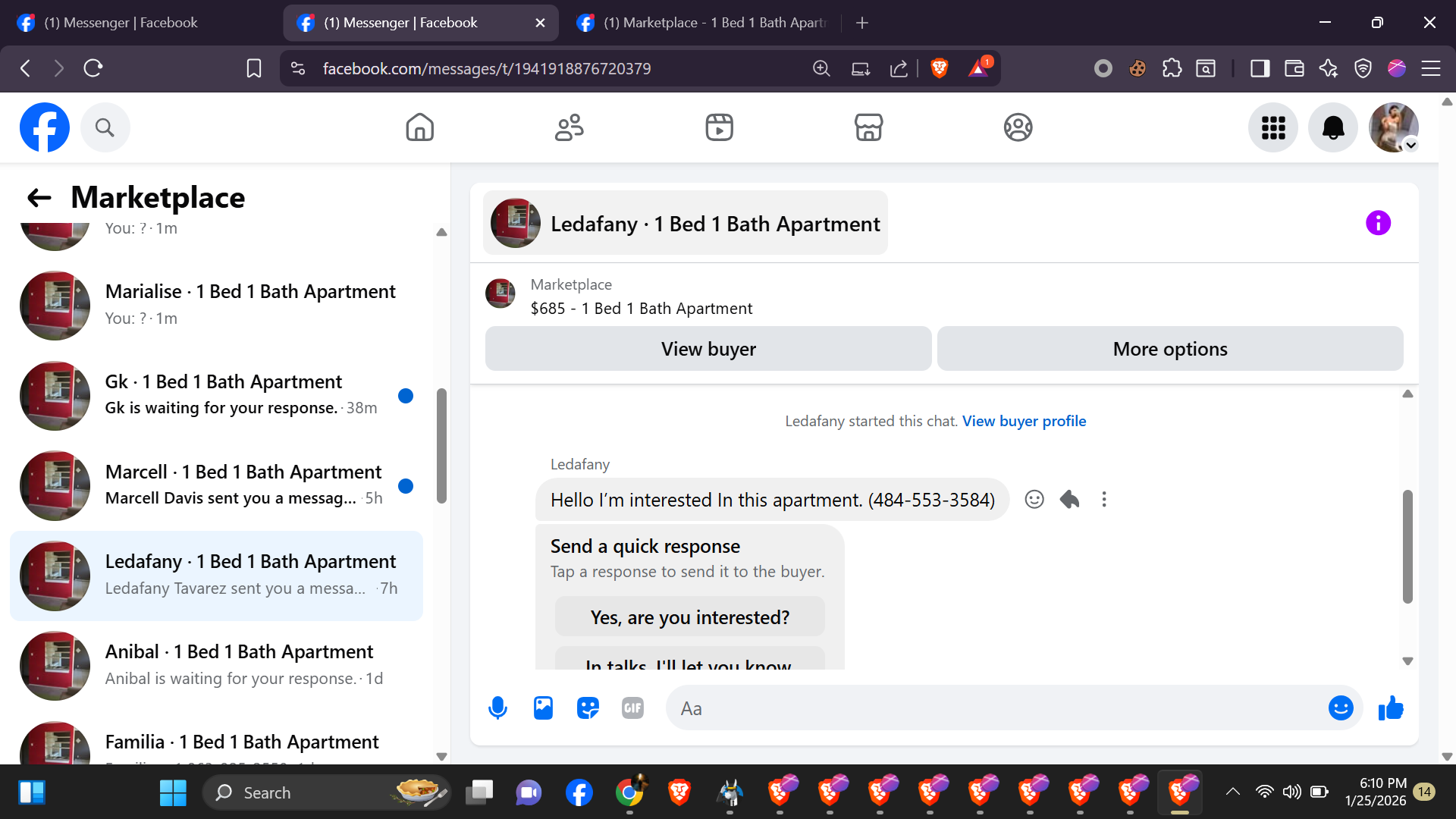Open the browser hamburger menu
Image resolution: width=1456 pixels, height=819 pixels.
coord(1431,68)
